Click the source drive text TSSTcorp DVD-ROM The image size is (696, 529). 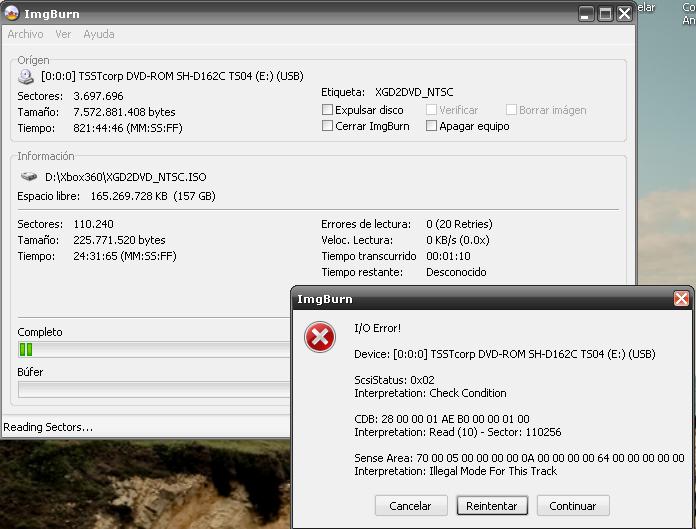coord(172,76)
